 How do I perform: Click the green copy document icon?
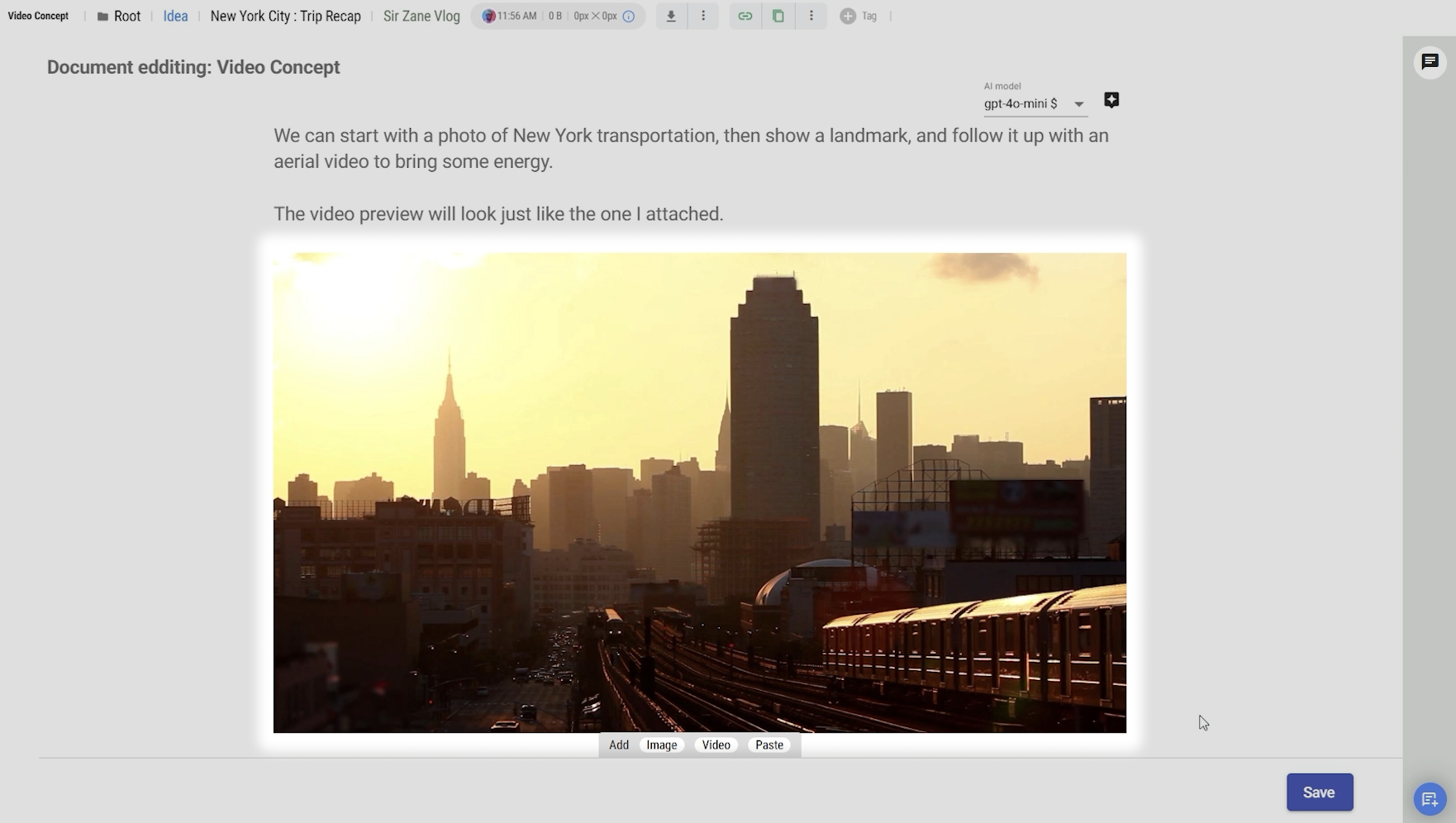778,17
